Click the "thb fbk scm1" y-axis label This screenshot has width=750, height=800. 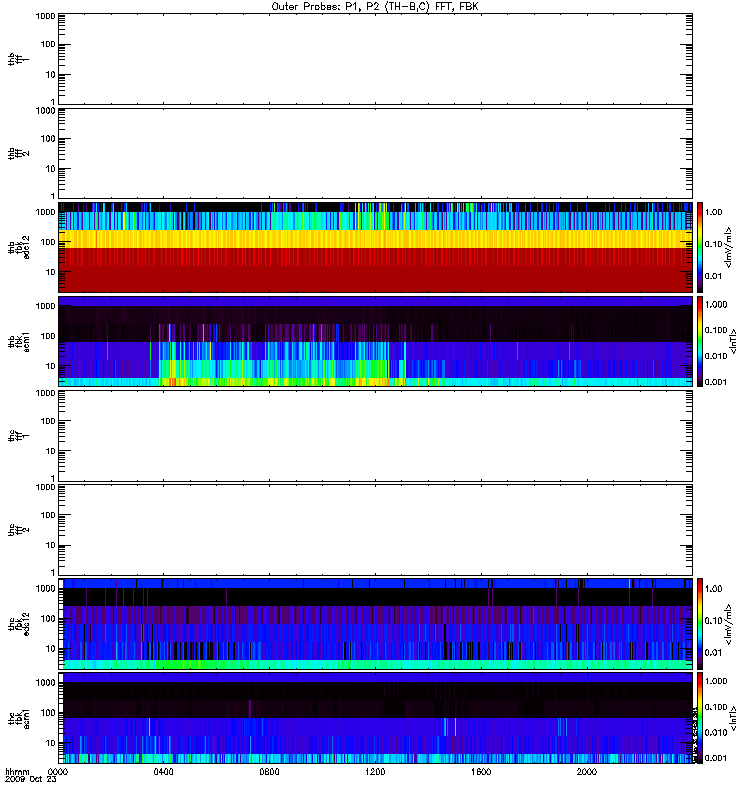[x=19, y=341]
